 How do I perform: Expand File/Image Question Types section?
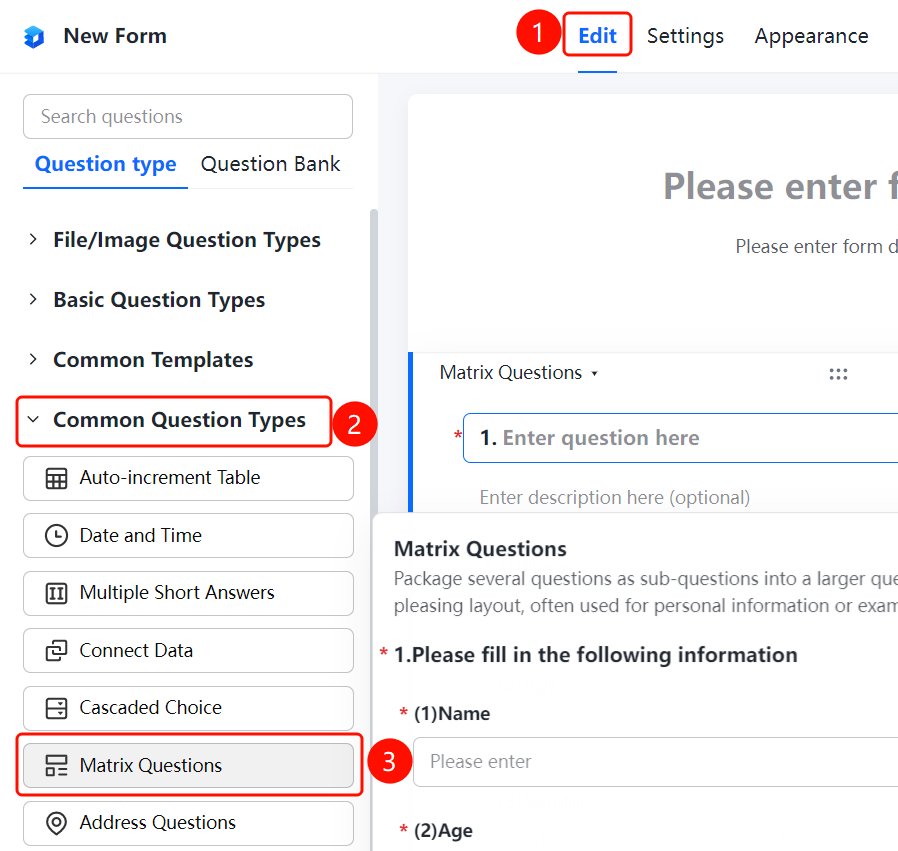(x=33, y=239)
